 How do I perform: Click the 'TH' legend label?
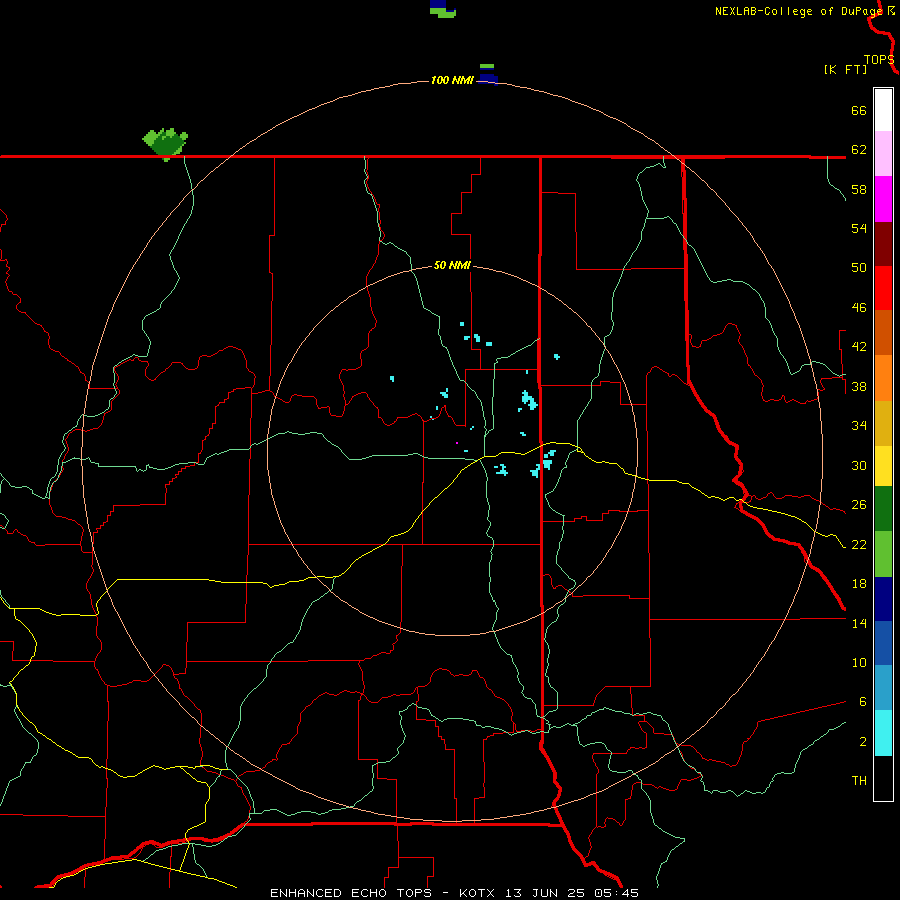859,780
